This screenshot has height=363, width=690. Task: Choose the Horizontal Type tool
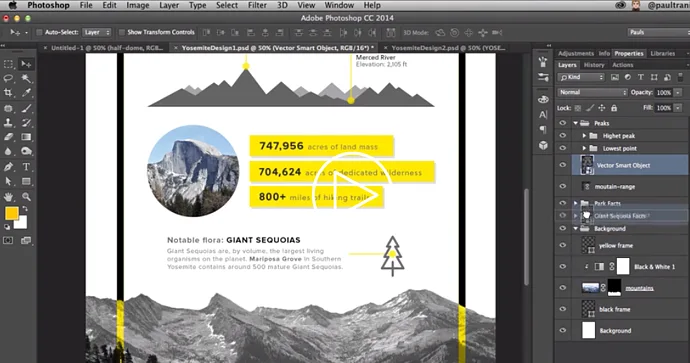[26, 167]
